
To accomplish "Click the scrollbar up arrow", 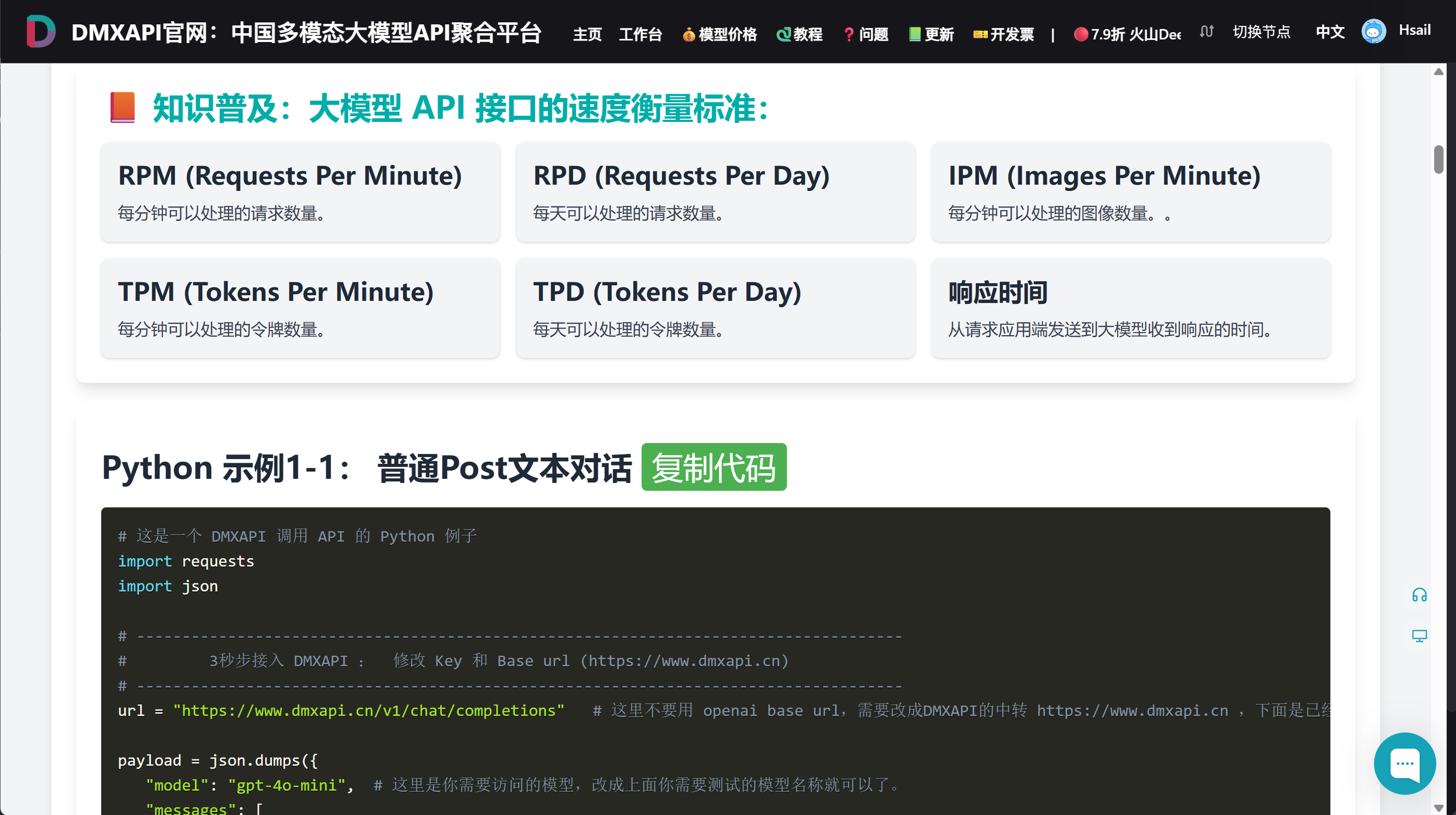I will [1438, 72].
